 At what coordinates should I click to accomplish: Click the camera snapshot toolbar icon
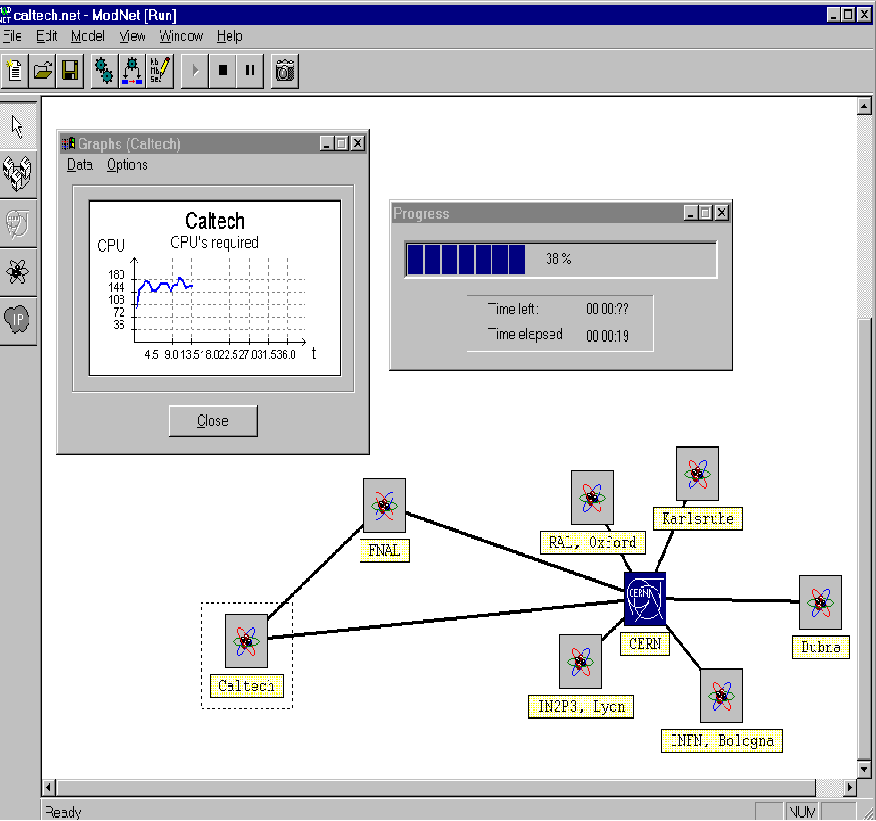pyautogui.click(x=285, y=70)
